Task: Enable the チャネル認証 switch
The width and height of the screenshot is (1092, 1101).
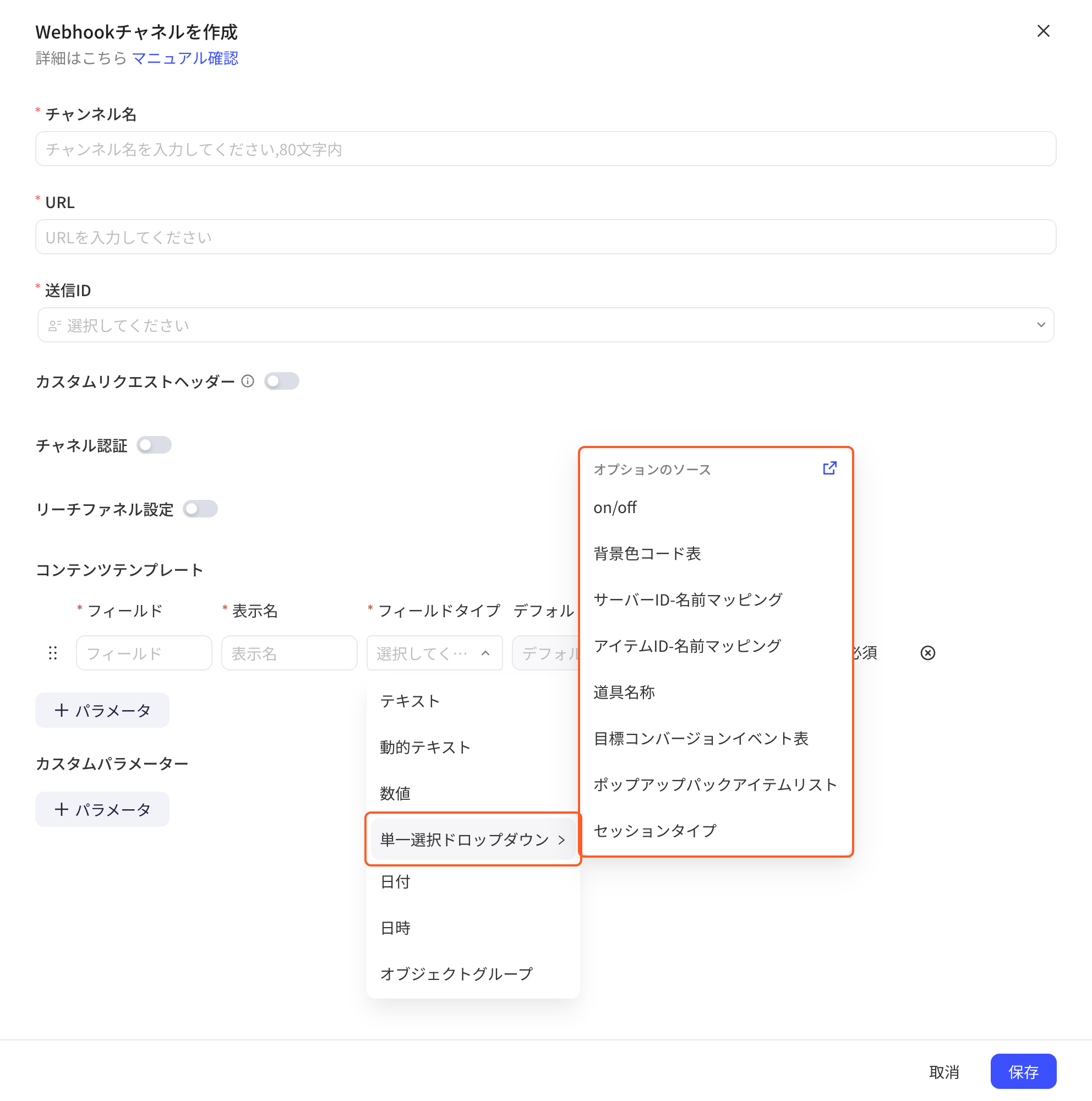Action: click(154, 445)
